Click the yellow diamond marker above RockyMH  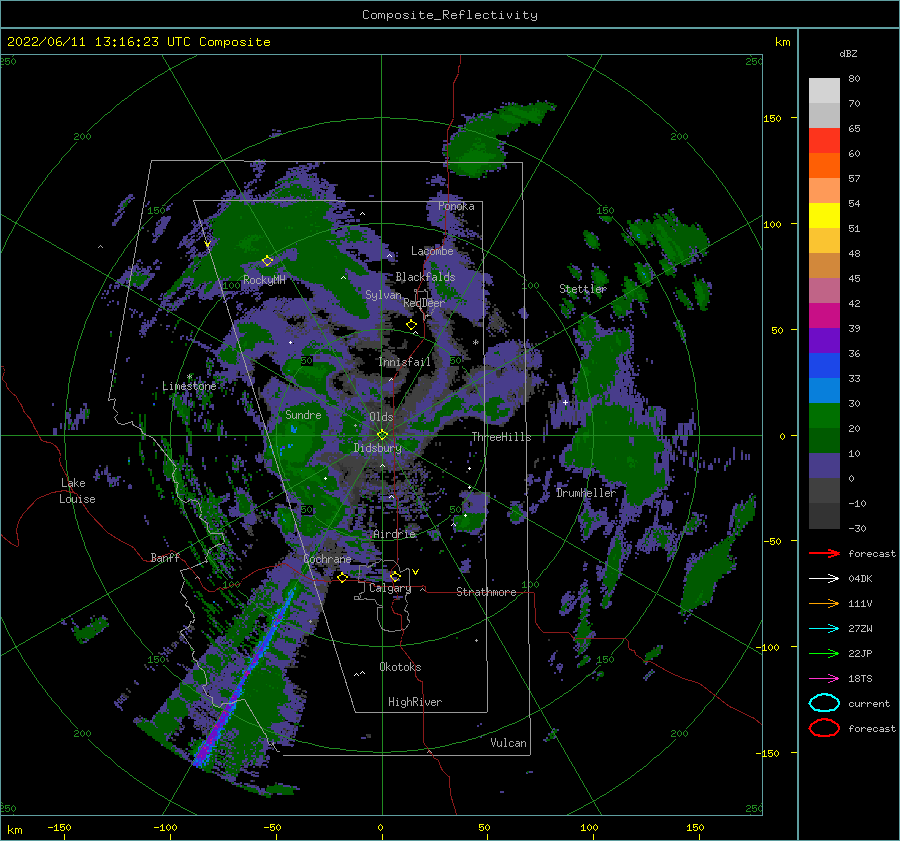[267, 261]
